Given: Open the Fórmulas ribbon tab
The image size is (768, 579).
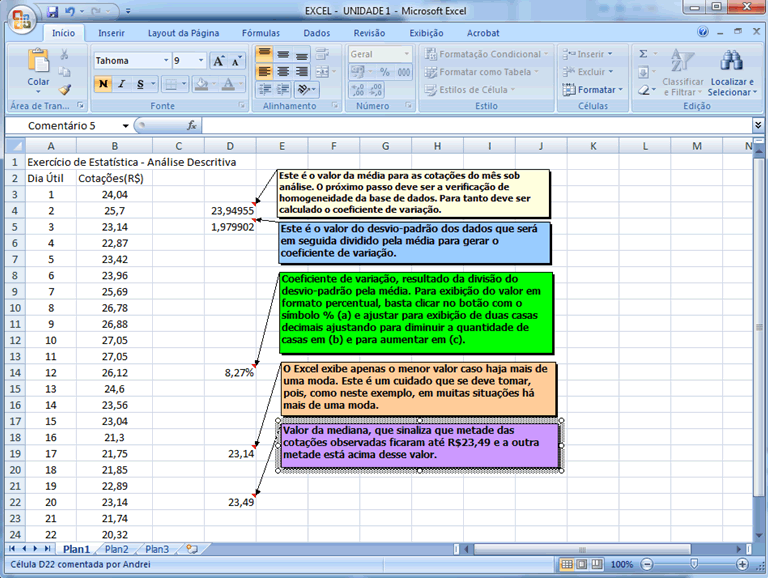Looking at the screenshot, I should pos(261,33).
